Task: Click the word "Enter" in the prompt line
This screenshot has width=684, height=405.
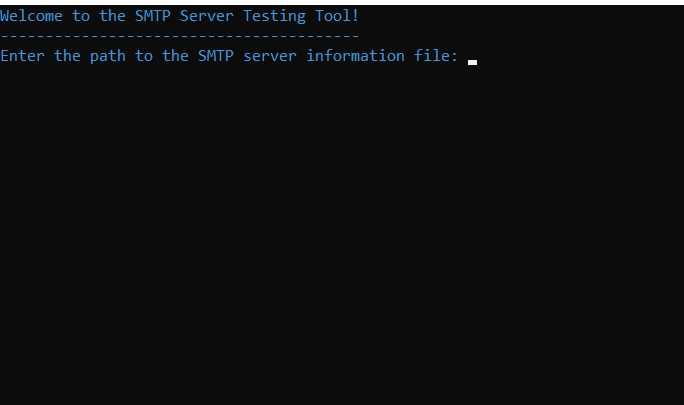Action: pos(23,56)
